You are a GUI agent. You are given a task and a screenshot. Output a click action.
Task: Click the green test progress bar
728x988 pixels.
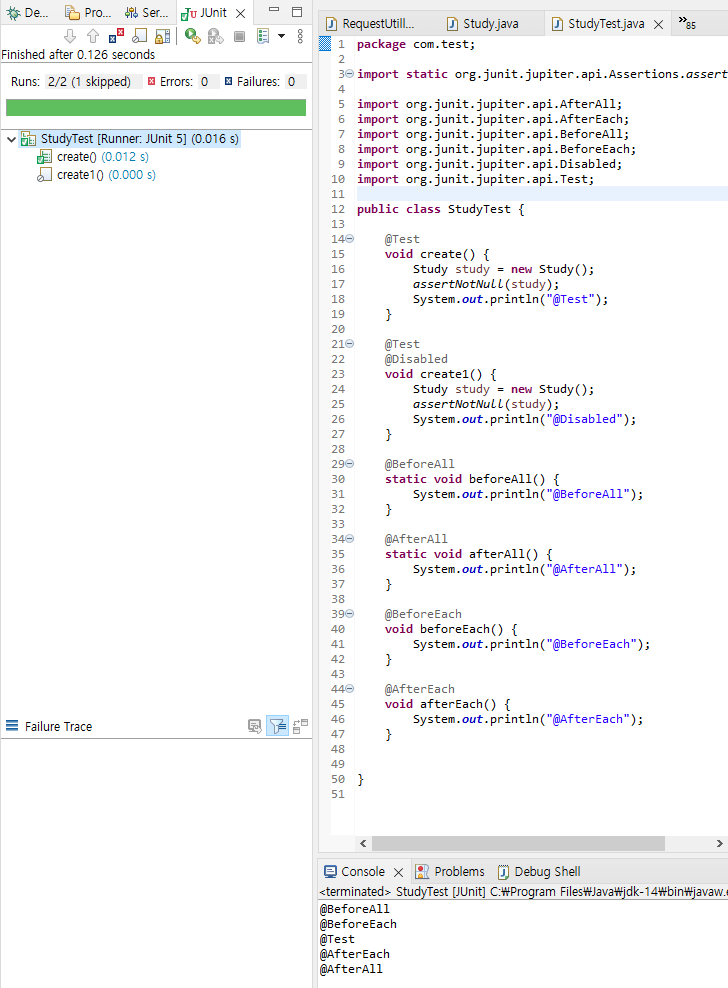coord(156,107)
